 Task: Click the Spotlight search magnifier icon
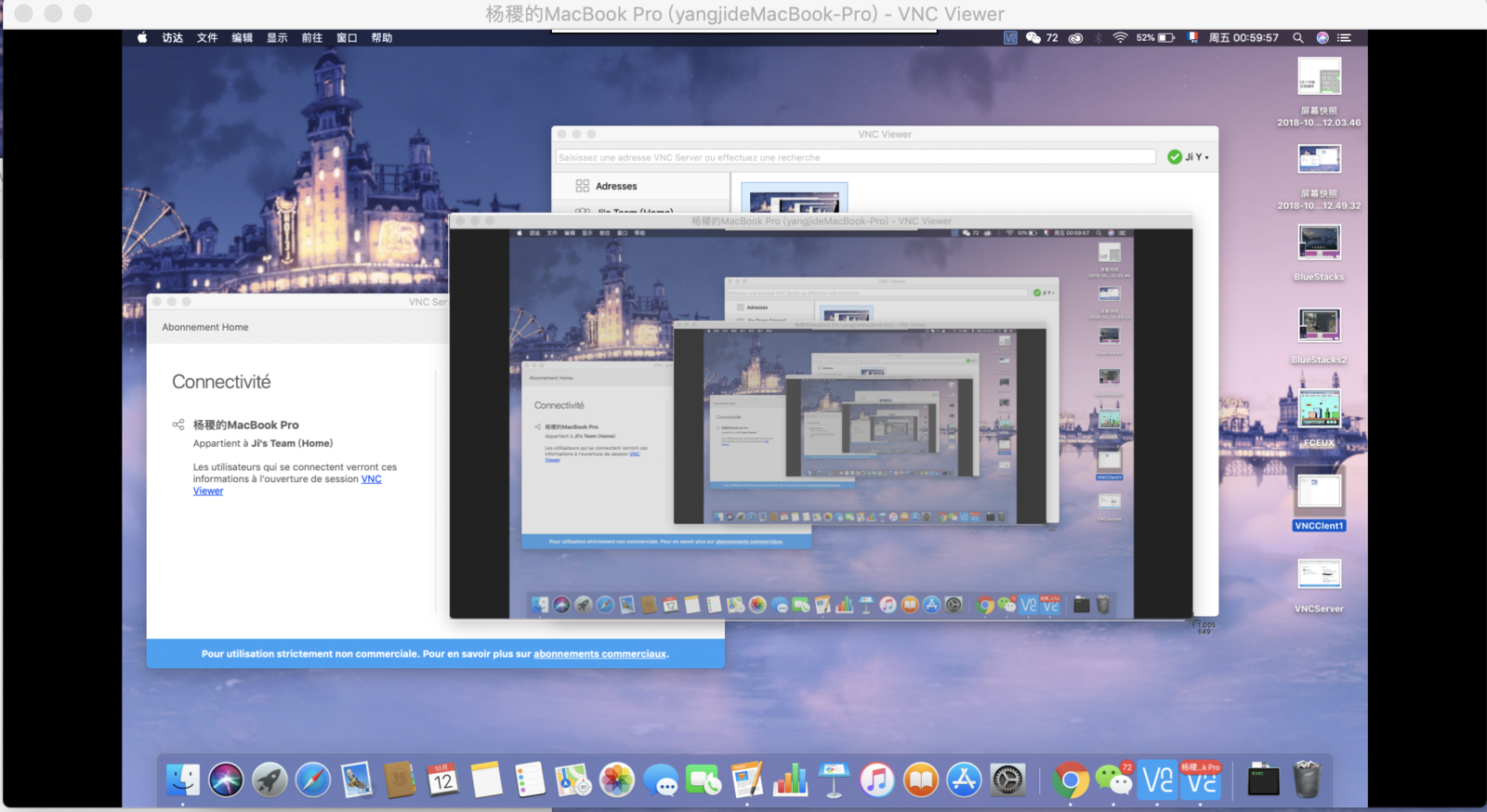pos(1298,38)
